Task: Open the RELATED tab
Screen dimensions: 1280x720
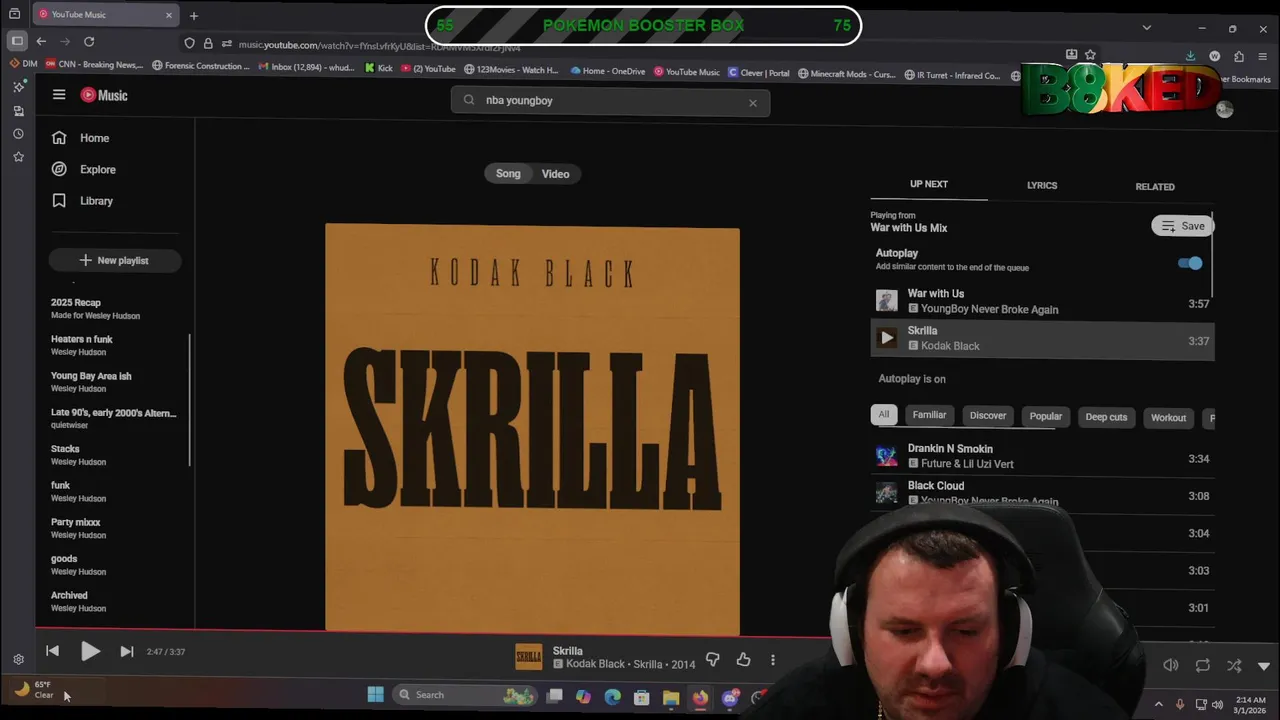Action: coord(1155,187)
